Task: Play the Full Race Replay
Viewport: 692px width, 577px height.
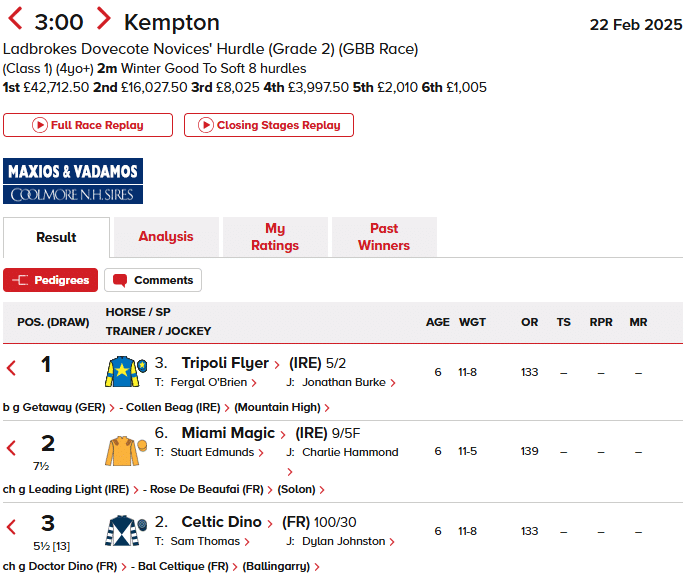Action: coord(88,125)
